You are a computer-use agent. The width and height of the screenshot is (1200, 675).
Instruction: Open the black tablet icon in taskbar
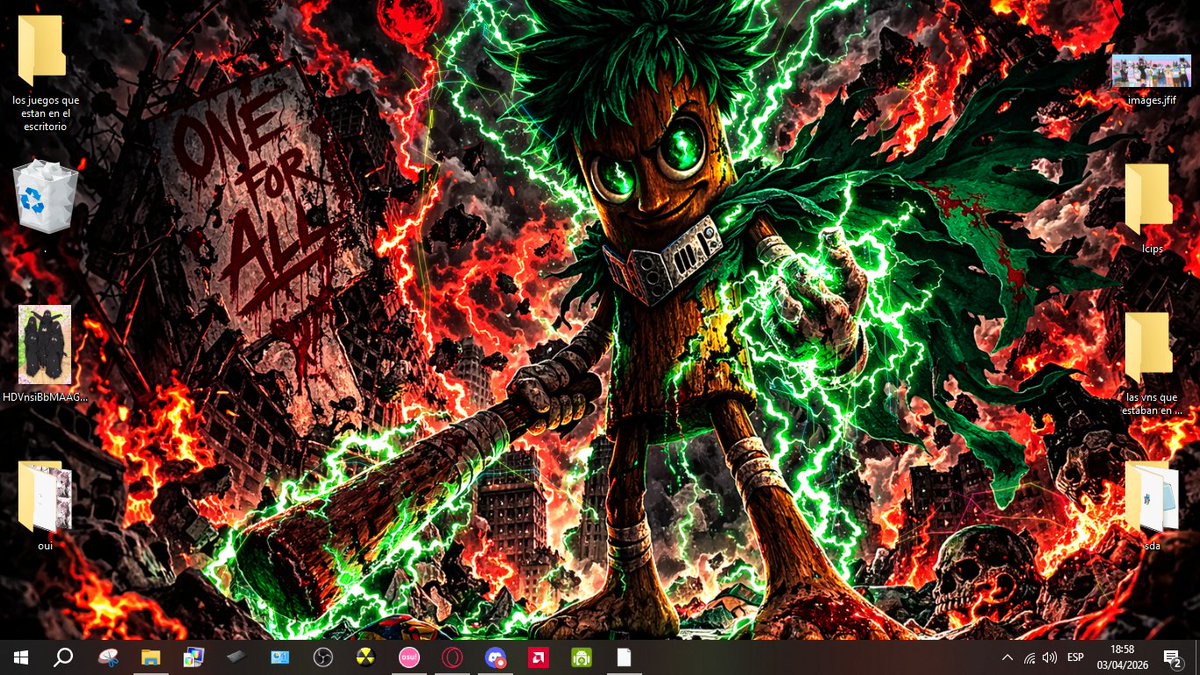[x=237, y=657]
